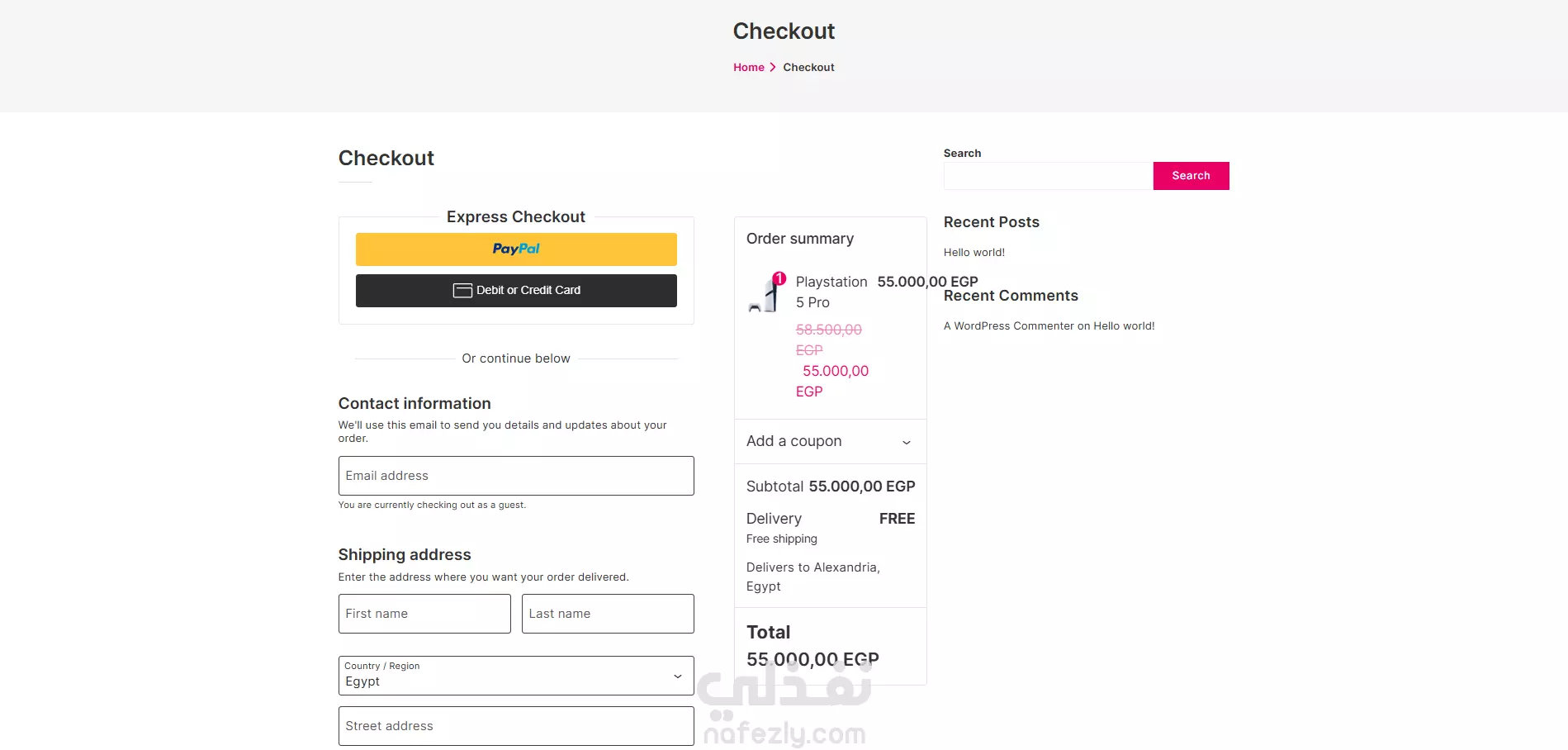This screenshot has height=750, width=1568.
Task: Click the Playstation 5 Pro product name
Action: click(x=831, y=292)
